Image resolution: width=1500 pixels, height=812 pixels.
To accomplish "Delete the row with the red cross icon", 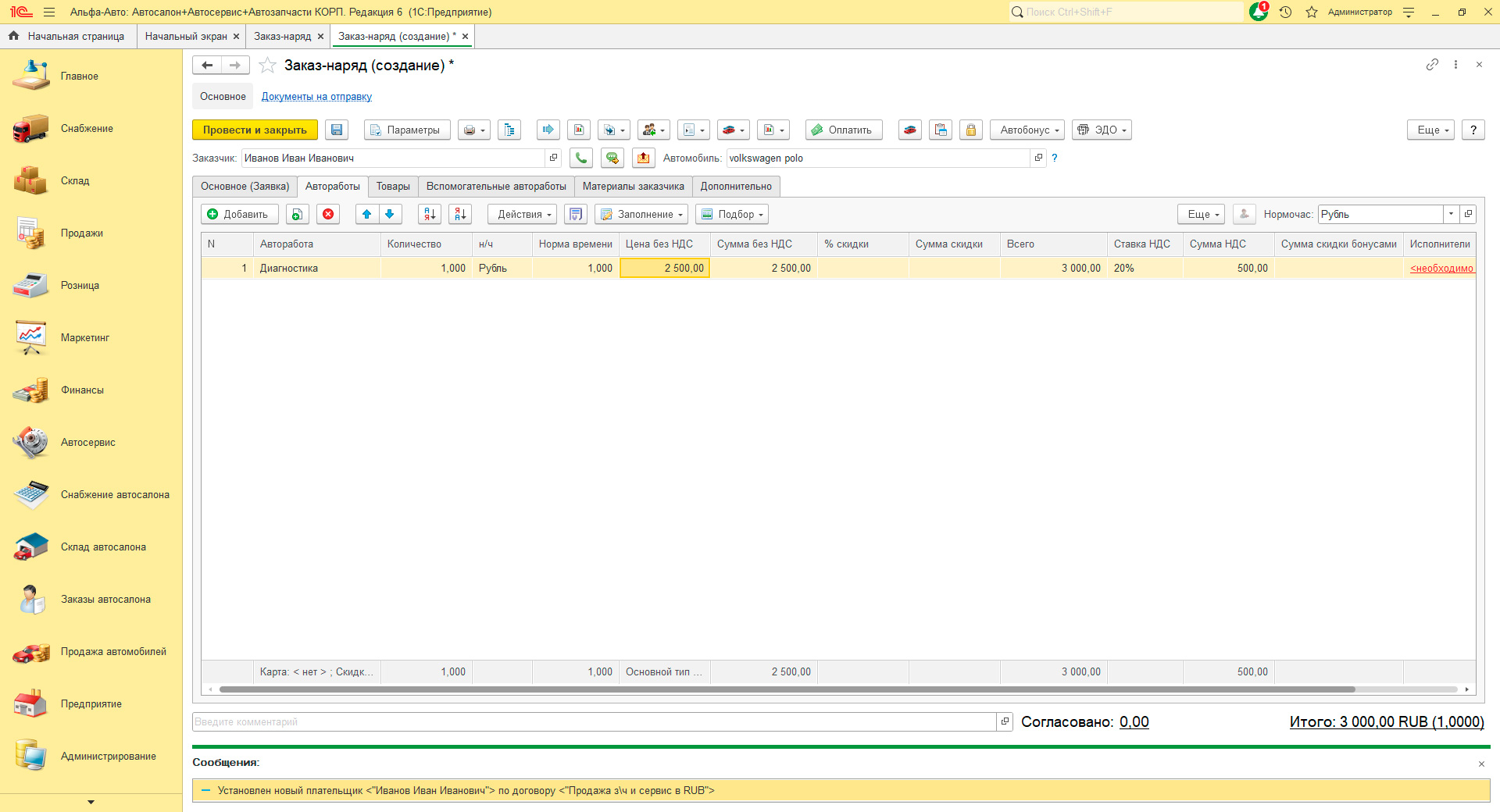I will [x=328, y=214].
